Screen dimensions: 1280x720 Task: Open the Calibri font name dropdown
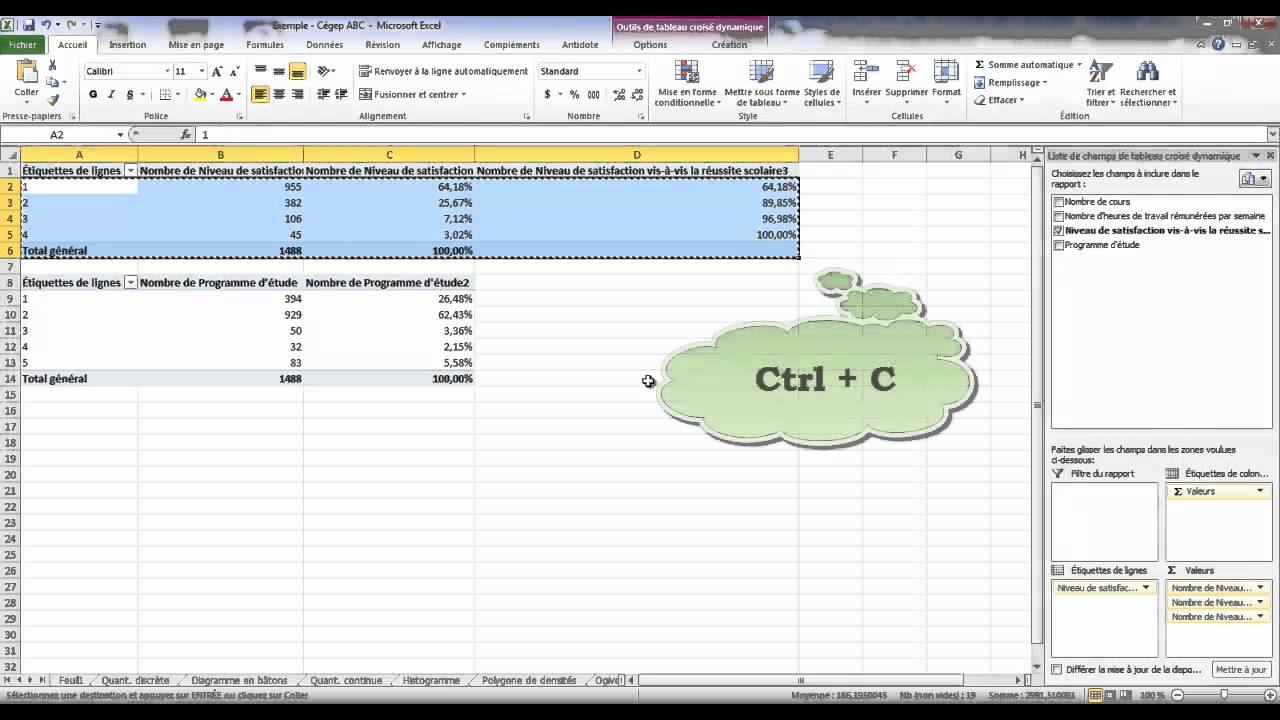[x=167, y=71]
